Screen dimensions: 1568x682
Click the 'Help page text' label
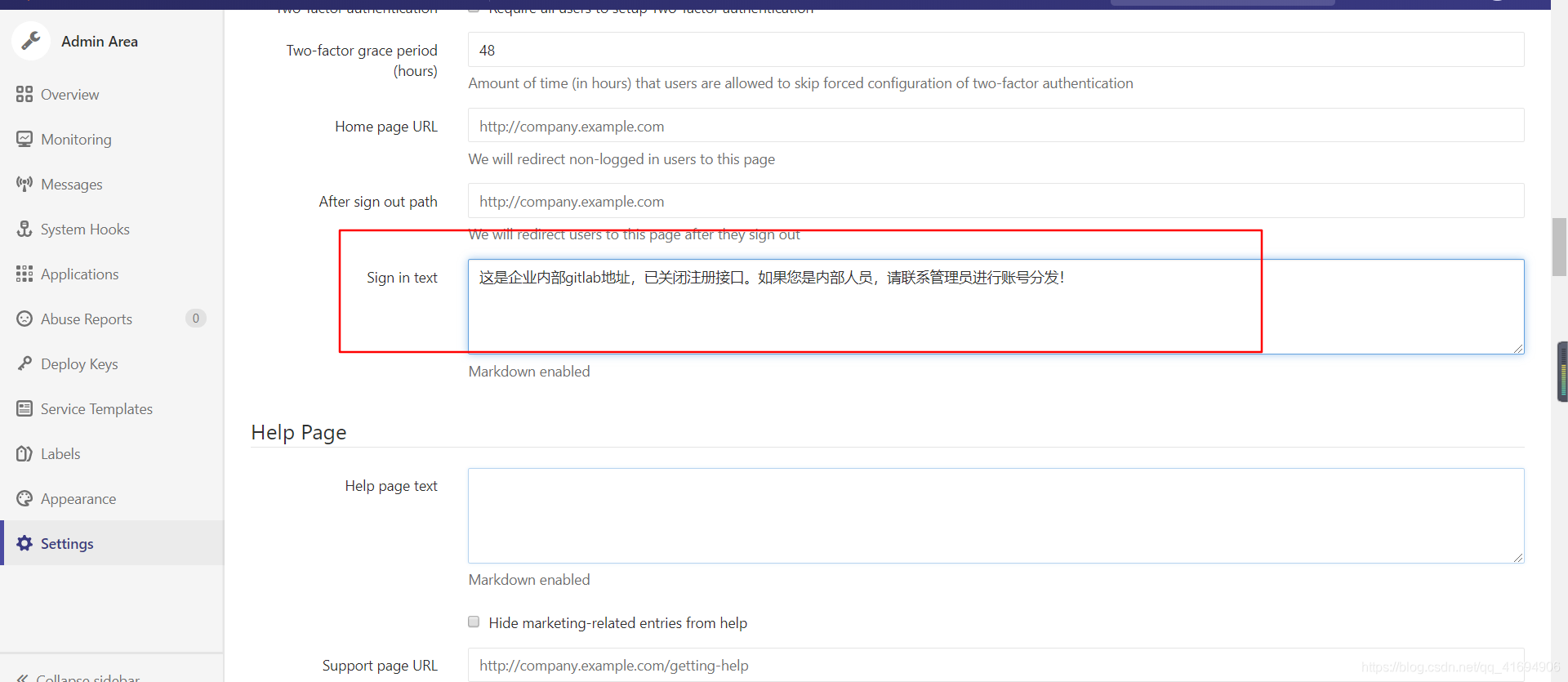(x=391, y=486)
